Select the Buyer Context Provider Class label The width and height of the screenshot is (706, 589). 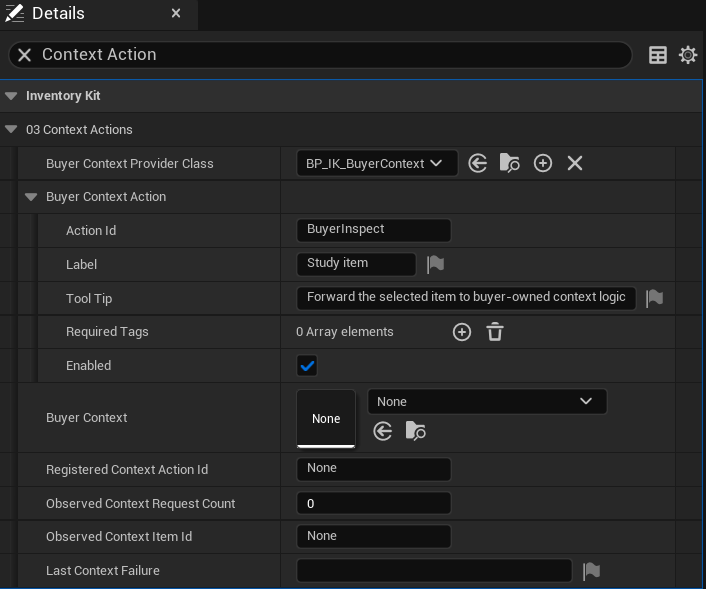click(x=130, y=163)
